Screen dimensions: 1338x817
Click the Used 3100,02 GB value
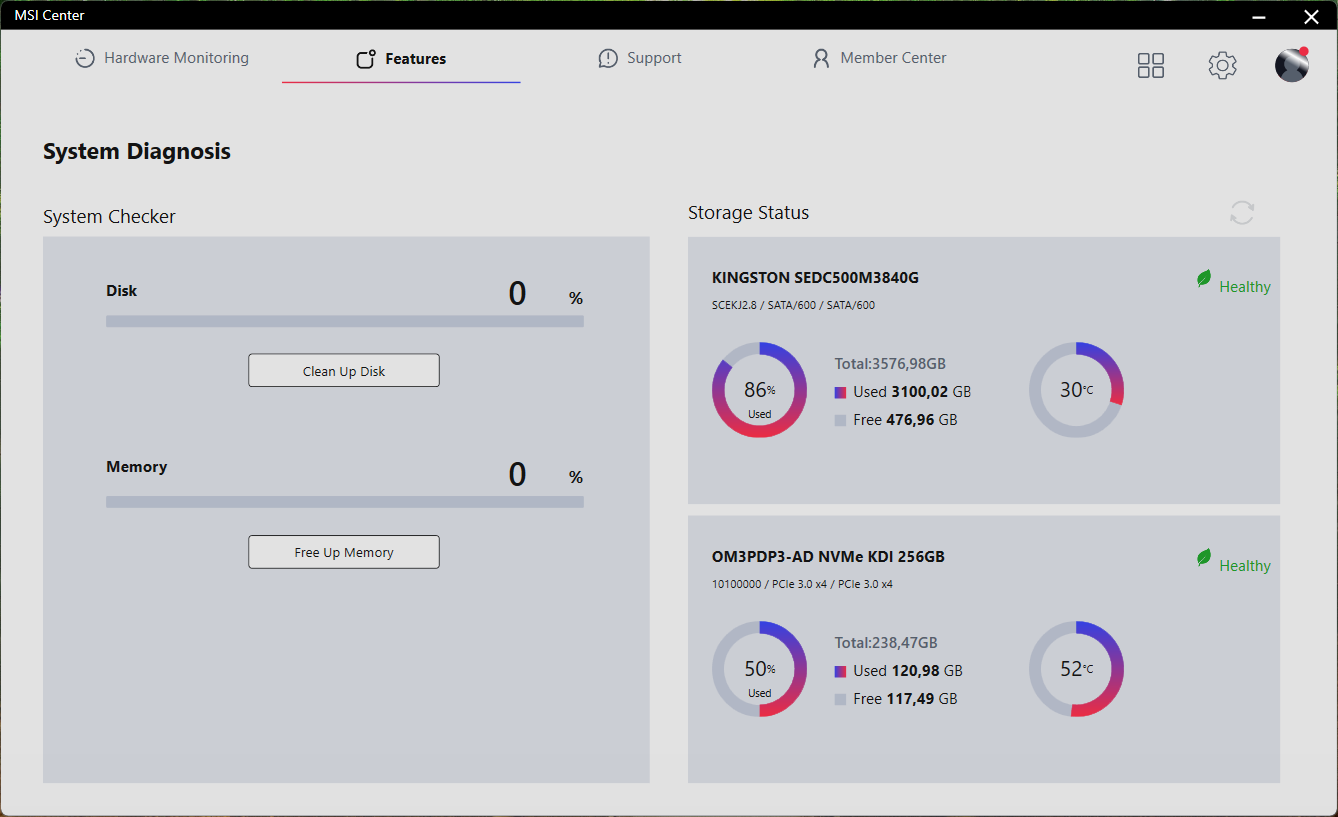click(x=912, y=392)
